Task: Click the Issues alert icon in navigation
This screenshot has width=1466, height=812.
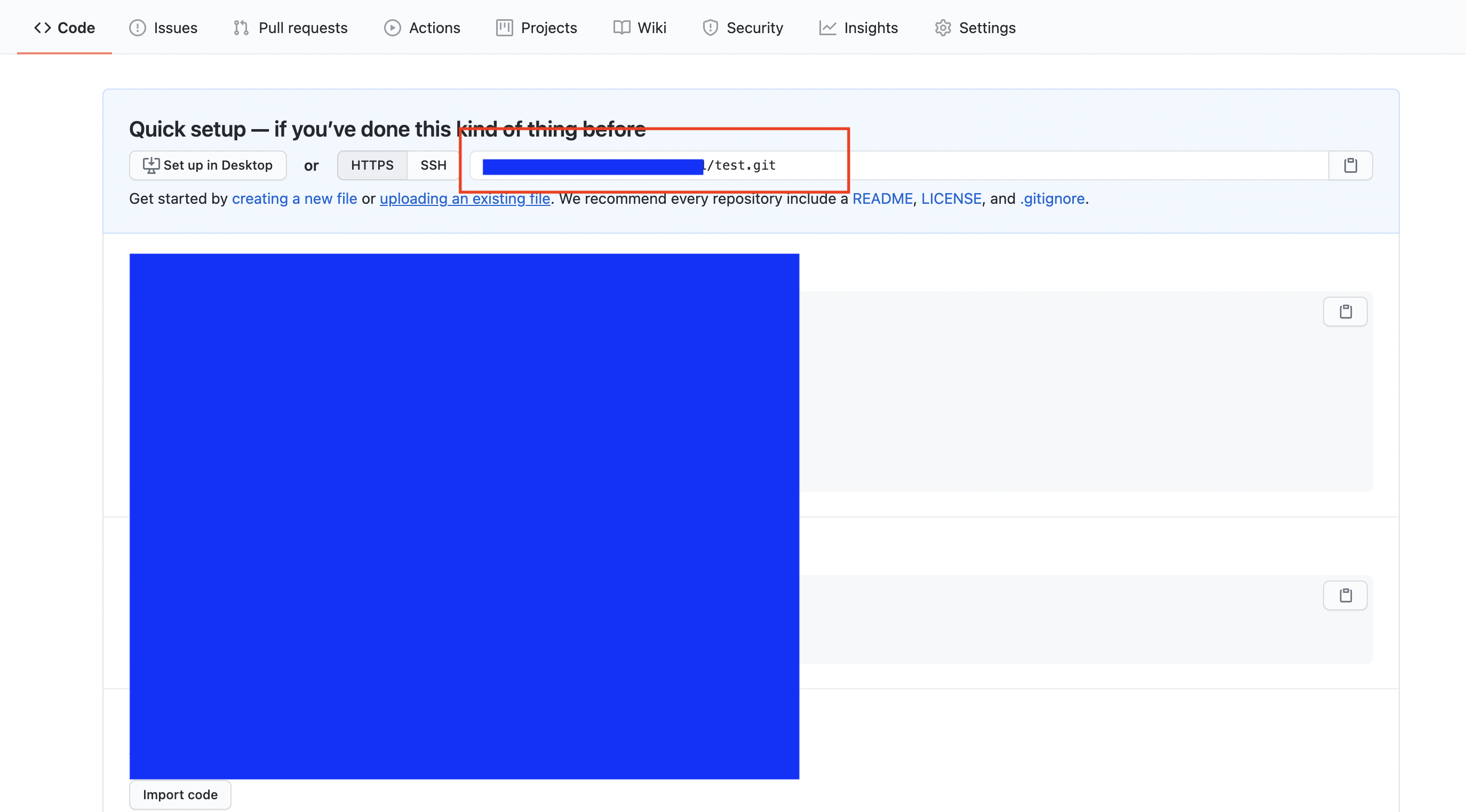Action: coord(137,27)
